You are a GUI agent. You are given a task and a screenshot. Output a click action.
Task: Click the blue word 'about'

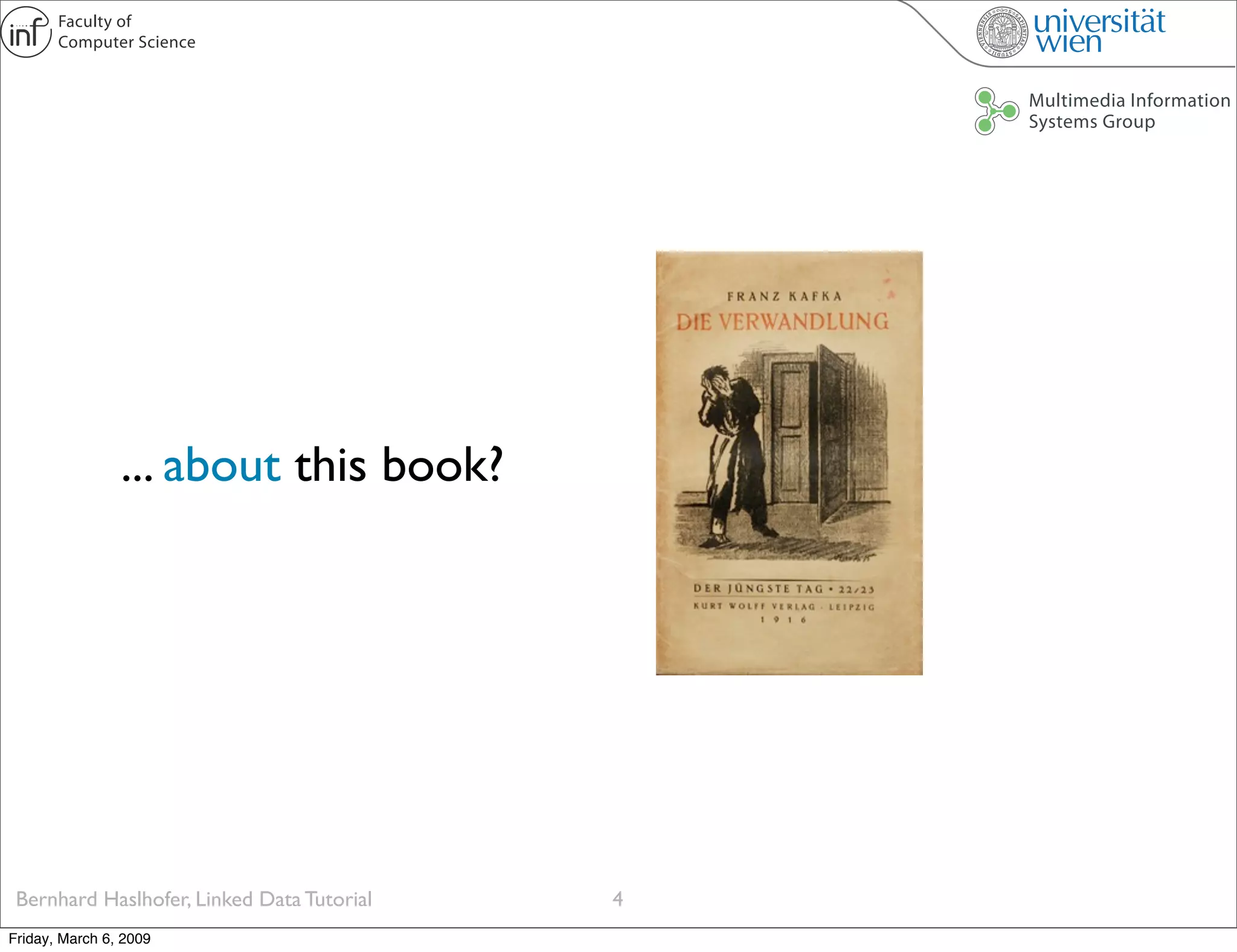click(222, 465)
